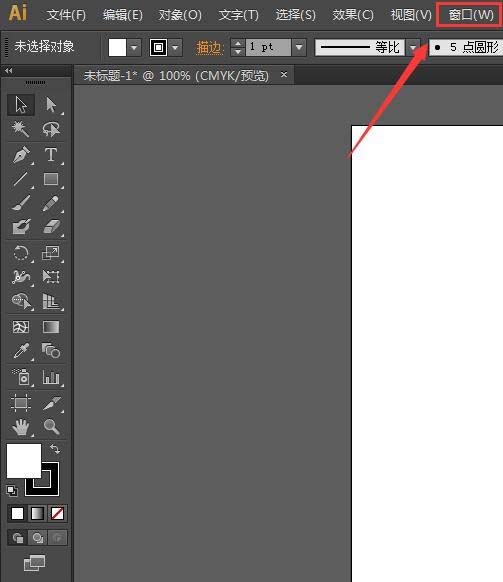Click the fill swatch in control bar
The image size is (503, 582).
(x=117, y=48)
